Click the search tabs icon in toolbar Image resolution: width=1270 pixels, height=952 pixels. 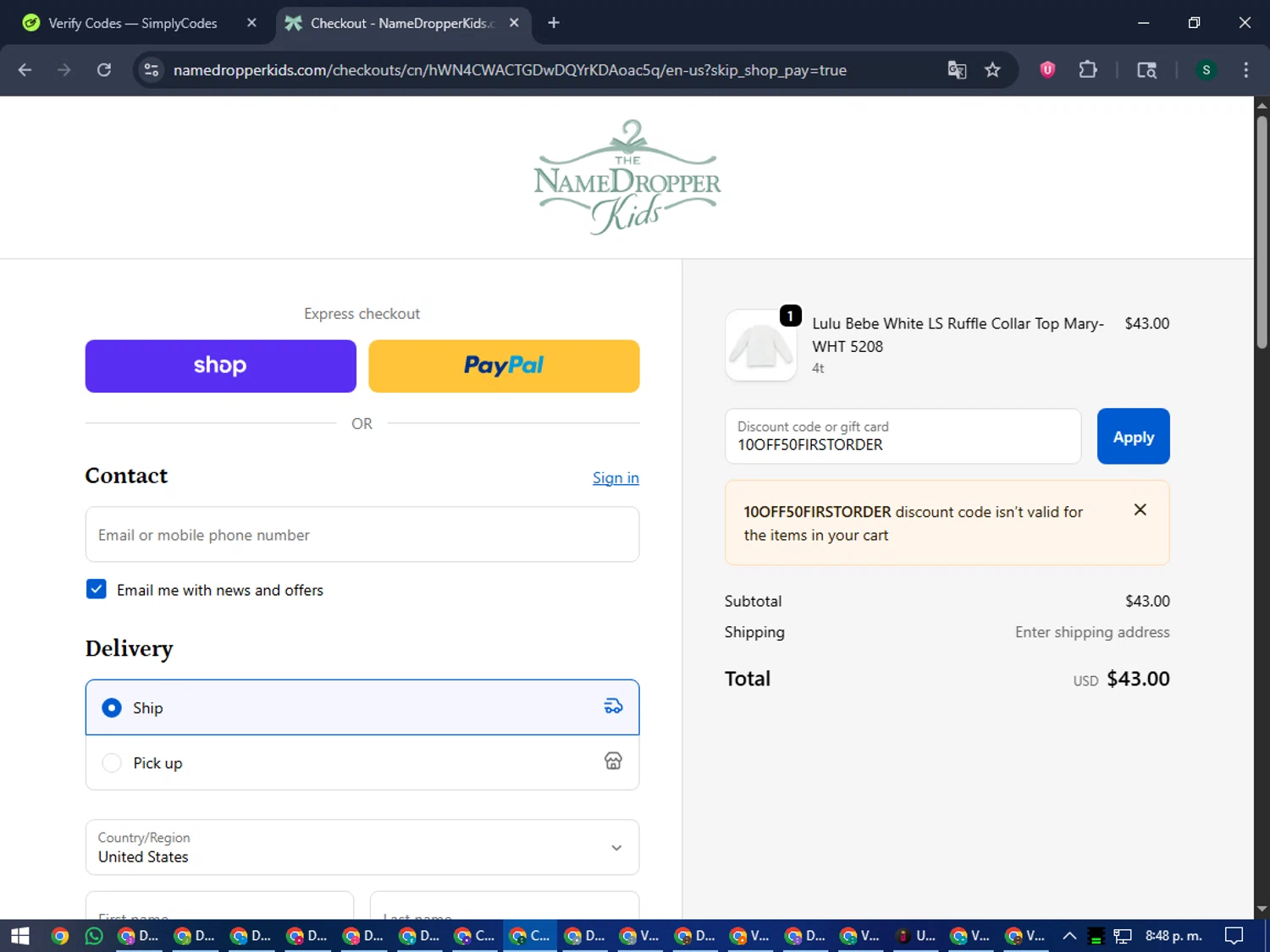coord(1146,70)
